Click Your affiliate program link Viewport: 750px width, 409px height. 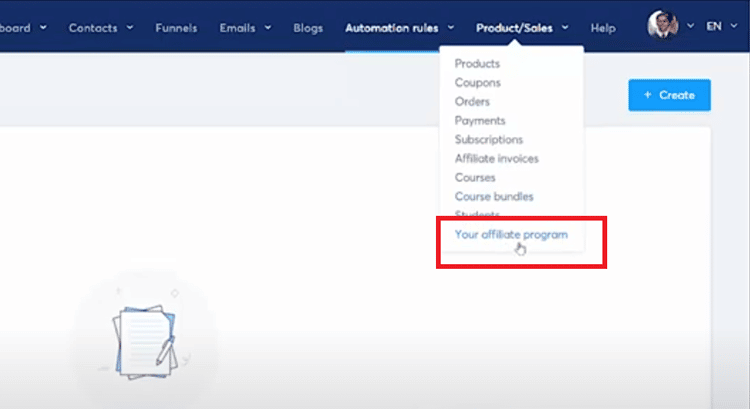coord(510,235)
